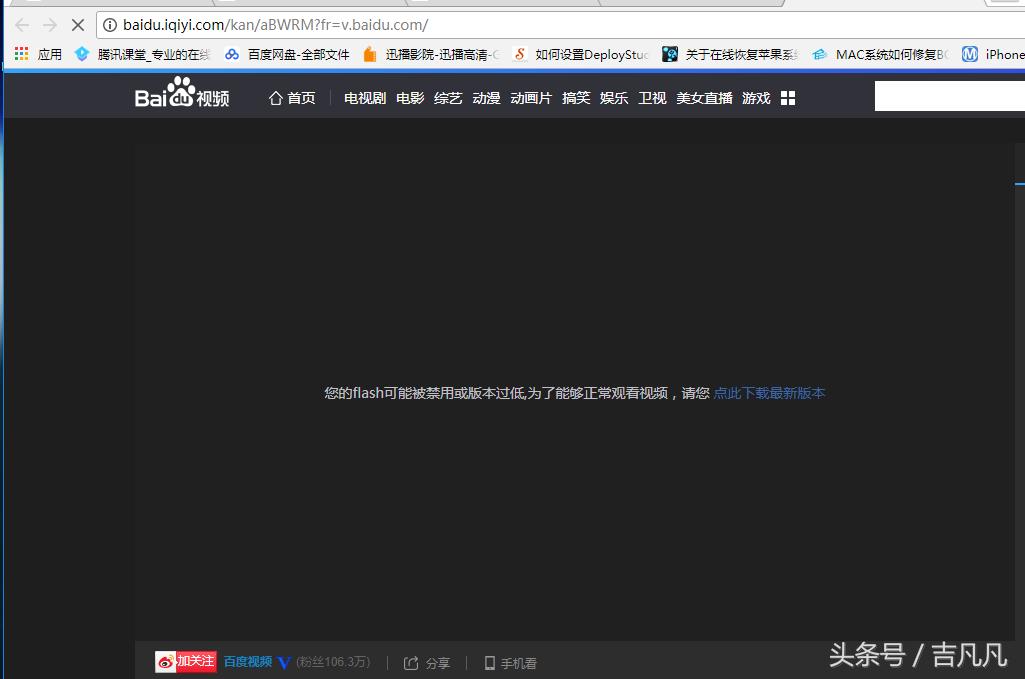Screen dimensions: 1025x679
Task: Open the Chrome apps grid icon
Action: pos(20,53)
